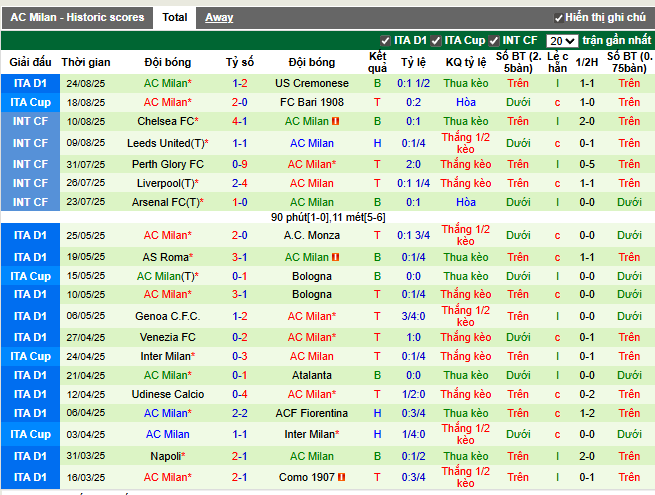Click Atalanta team name
Viewport: 655px width, 495px height.
click(x=312, y=375)
